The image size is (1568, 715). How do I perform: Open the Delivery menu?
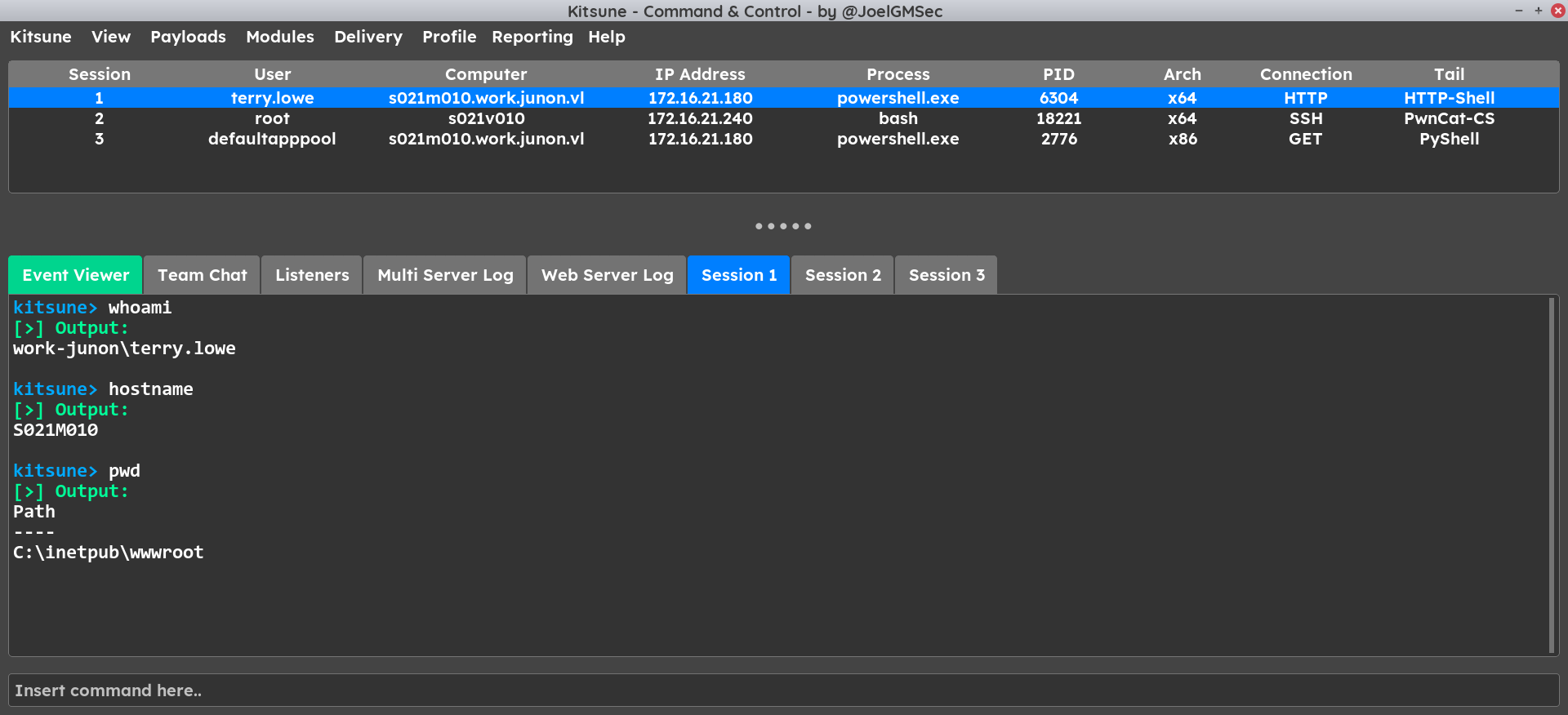click(x=368, y=37)
